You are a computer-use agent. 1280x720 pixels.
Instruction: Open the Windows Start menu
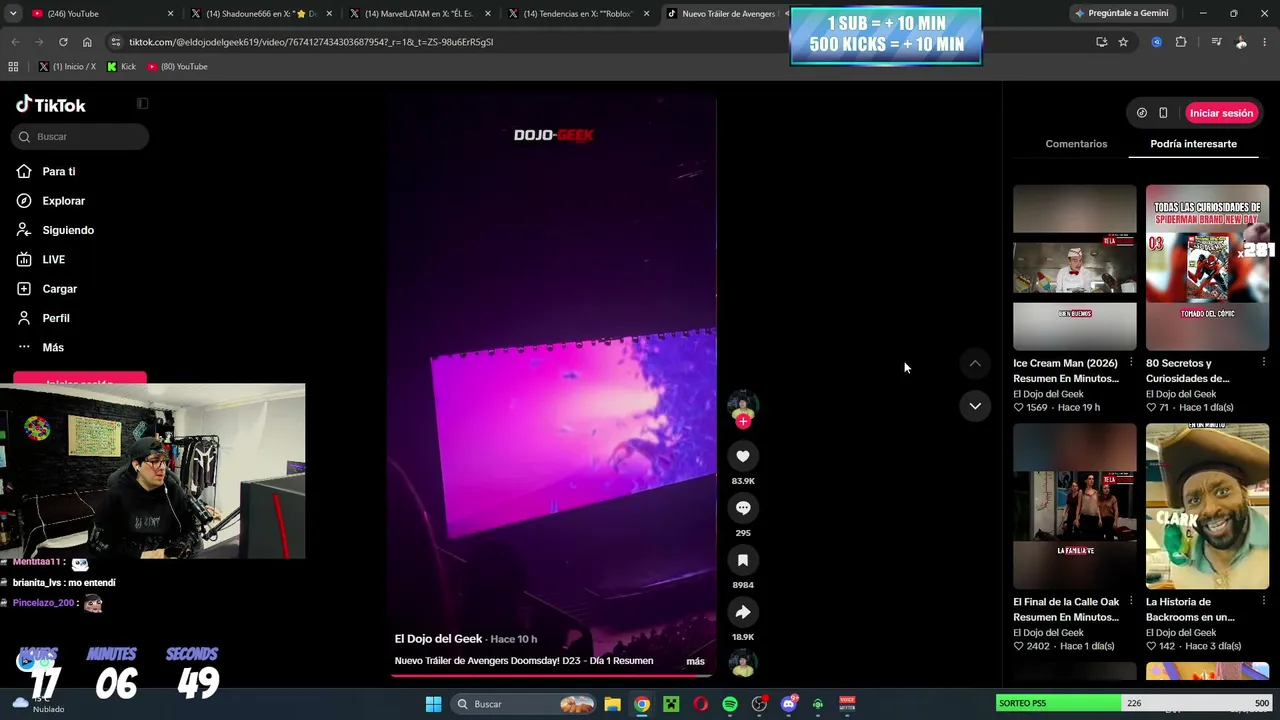click(433, 704)
